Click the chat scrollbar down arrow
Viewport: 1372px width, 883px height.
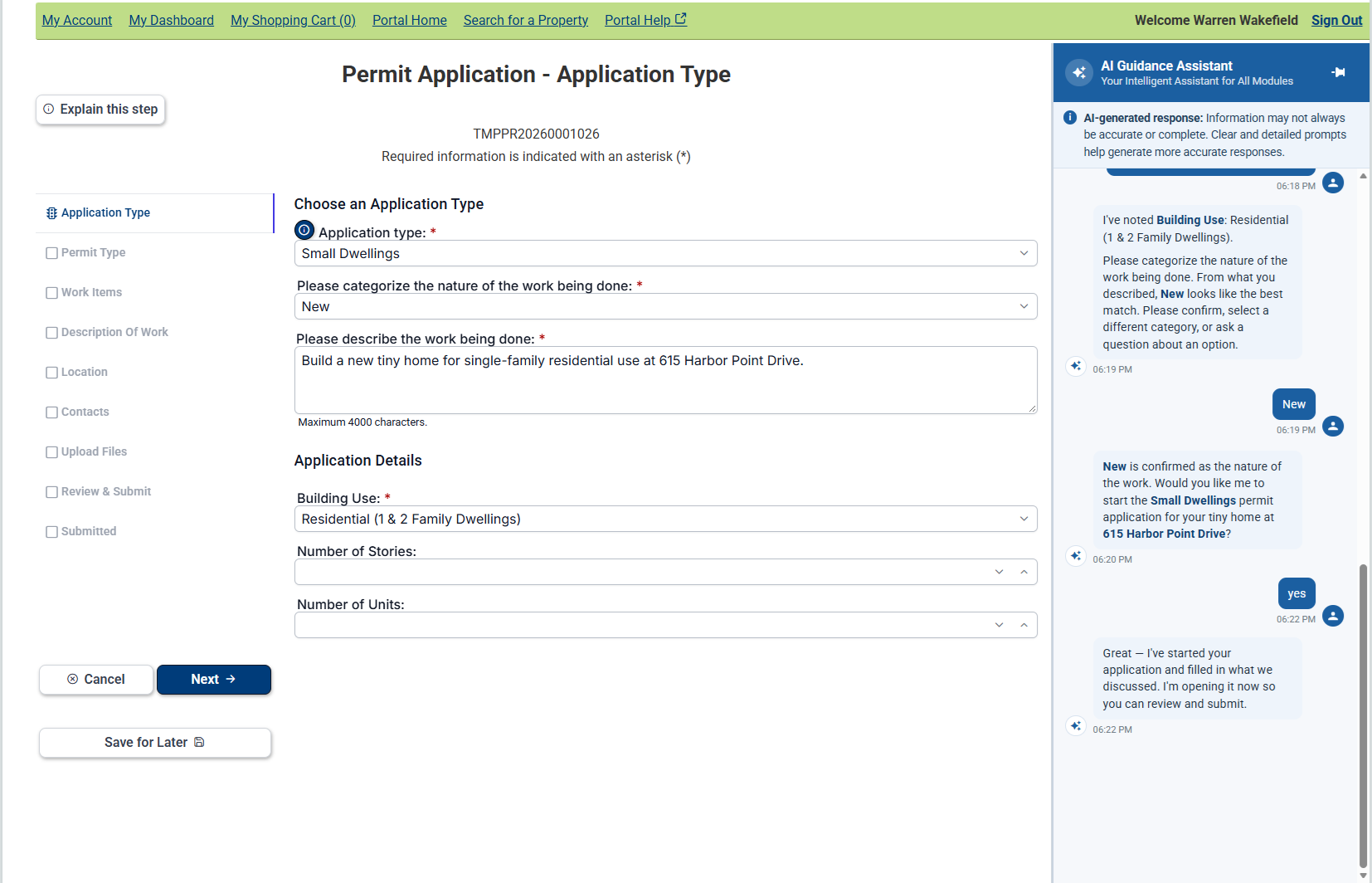point(1363,876)
